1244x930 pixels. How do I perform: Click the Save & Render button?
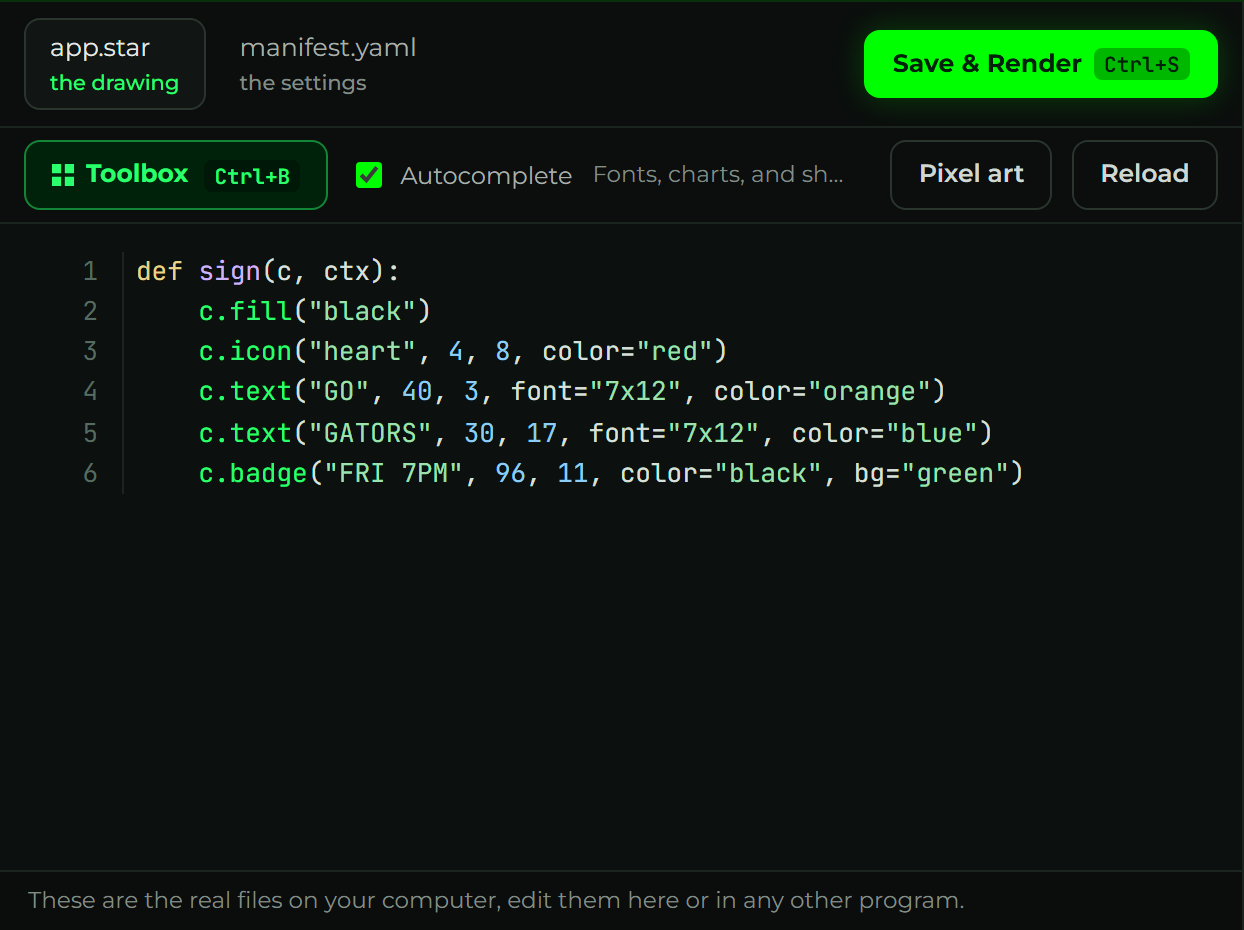point(1041,64)
